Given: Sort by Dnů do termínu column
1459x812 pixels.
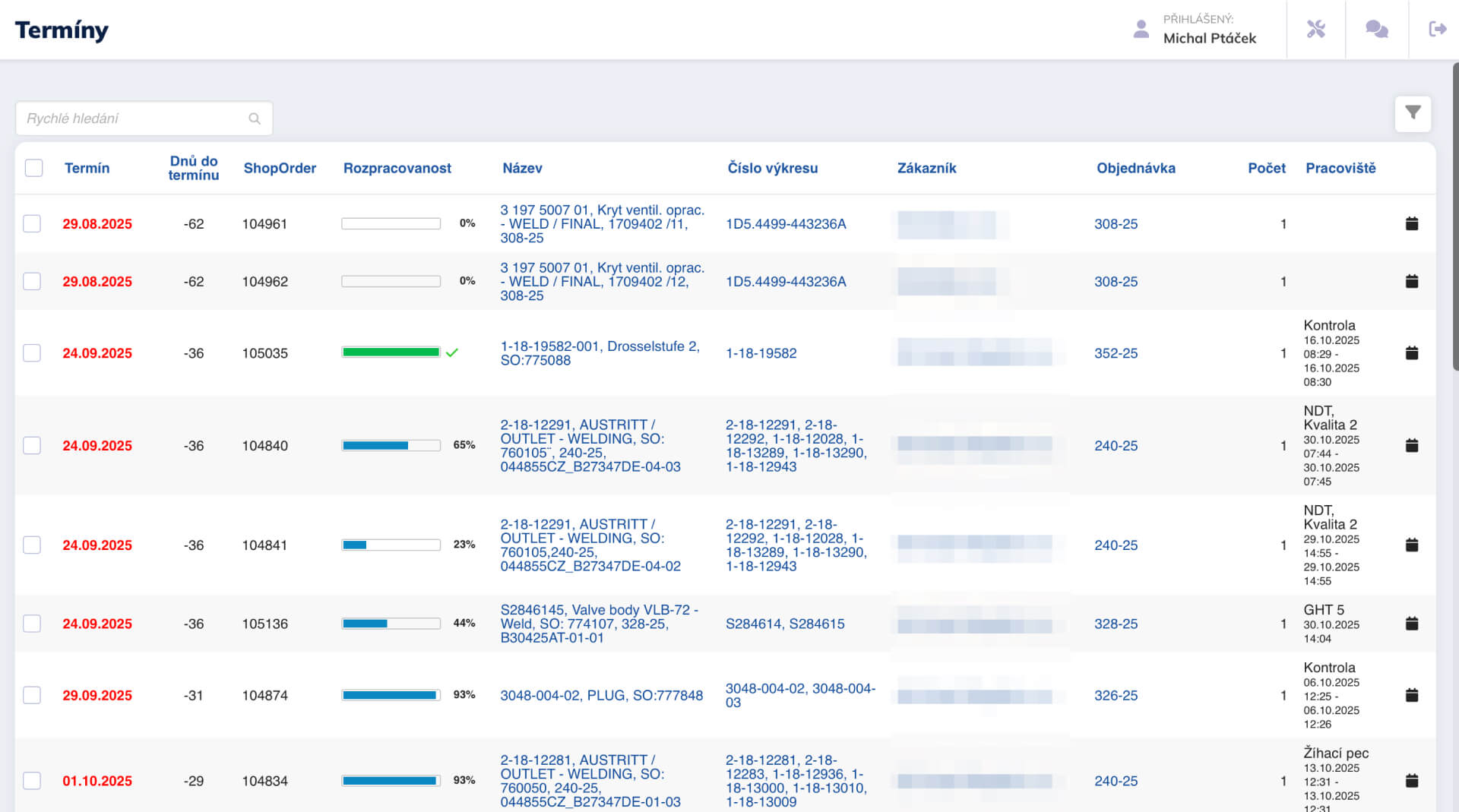Looking at the screenshot, I should (x=194, y=168).
